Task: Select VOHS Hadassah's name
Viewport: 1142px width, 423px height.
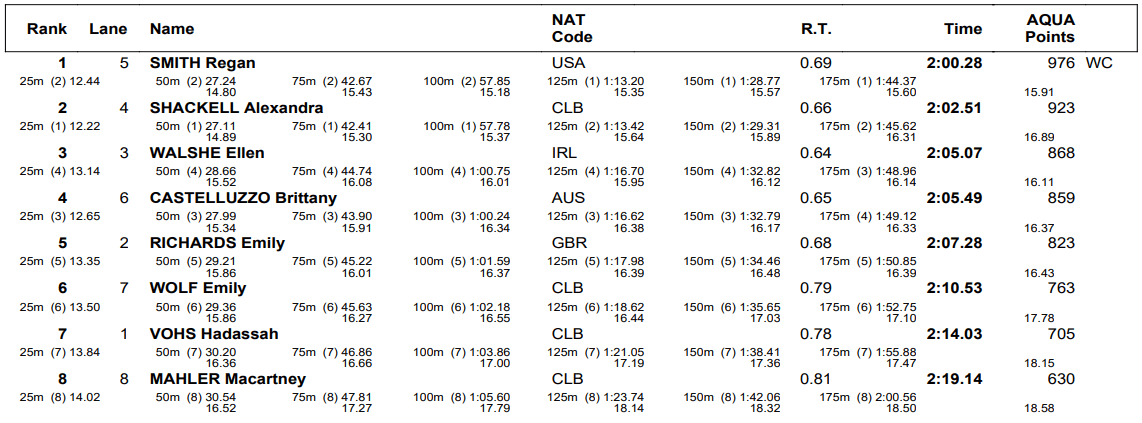Action: [214, 333]
